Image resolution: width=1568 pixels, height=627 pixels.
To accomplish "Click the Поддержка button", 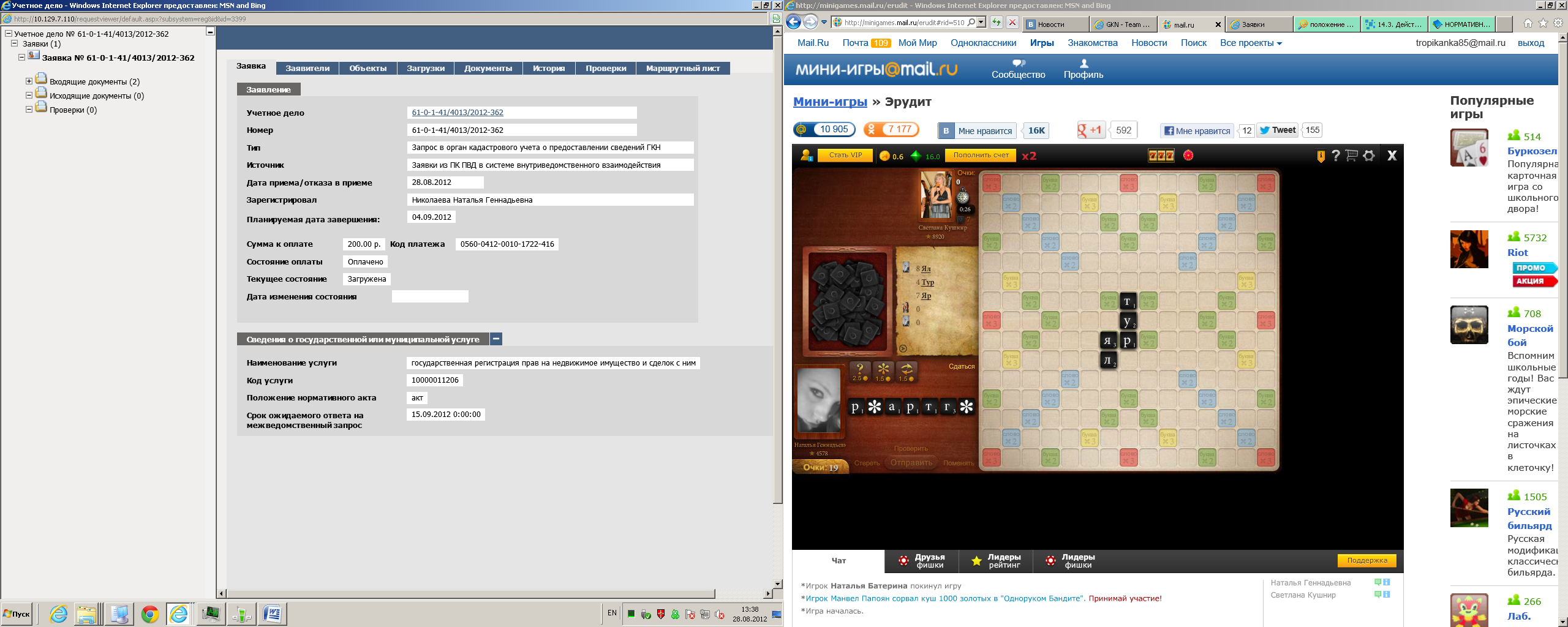I will pos(1367,560).
